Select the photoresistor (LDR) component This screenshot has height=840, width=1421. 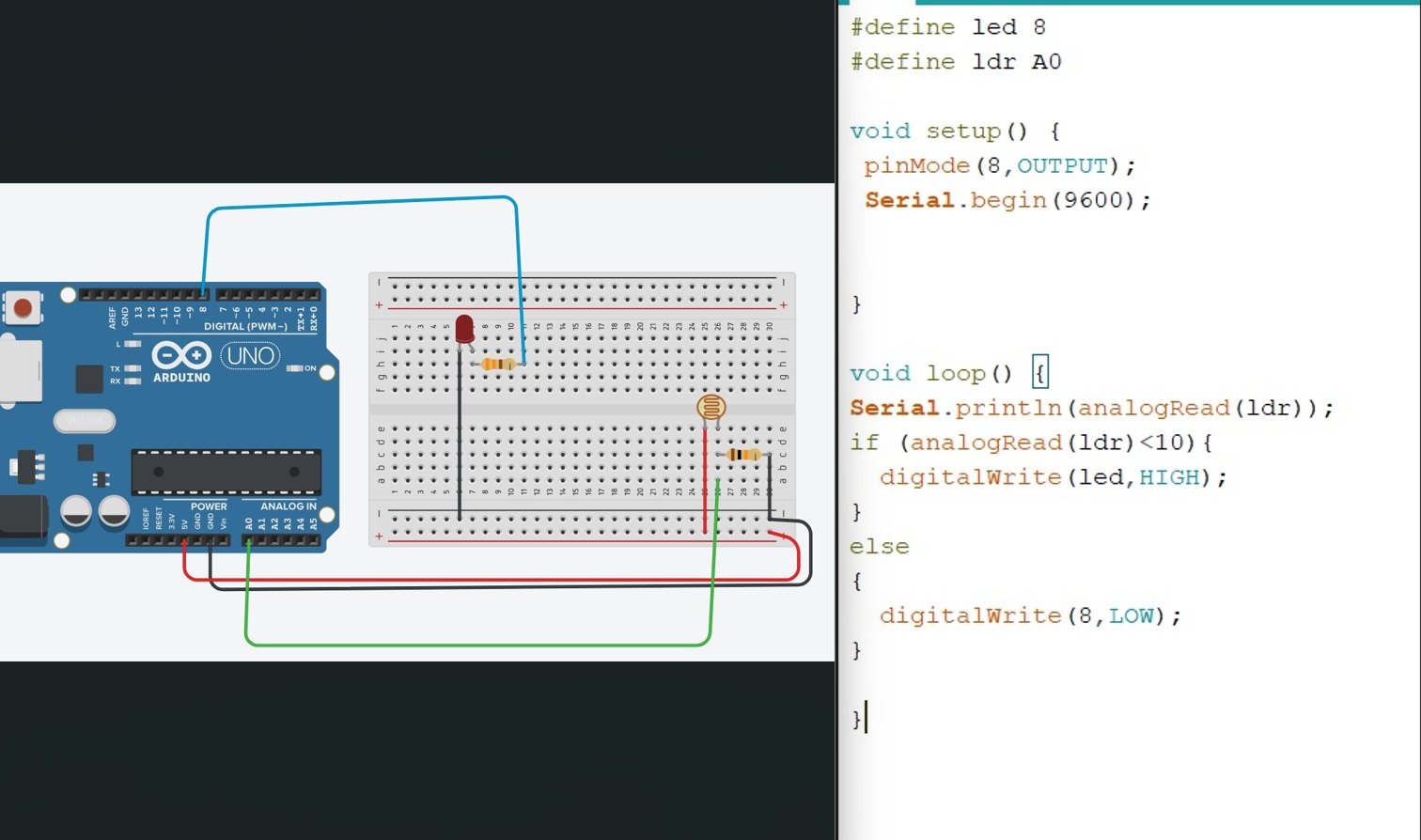point(710,408)
